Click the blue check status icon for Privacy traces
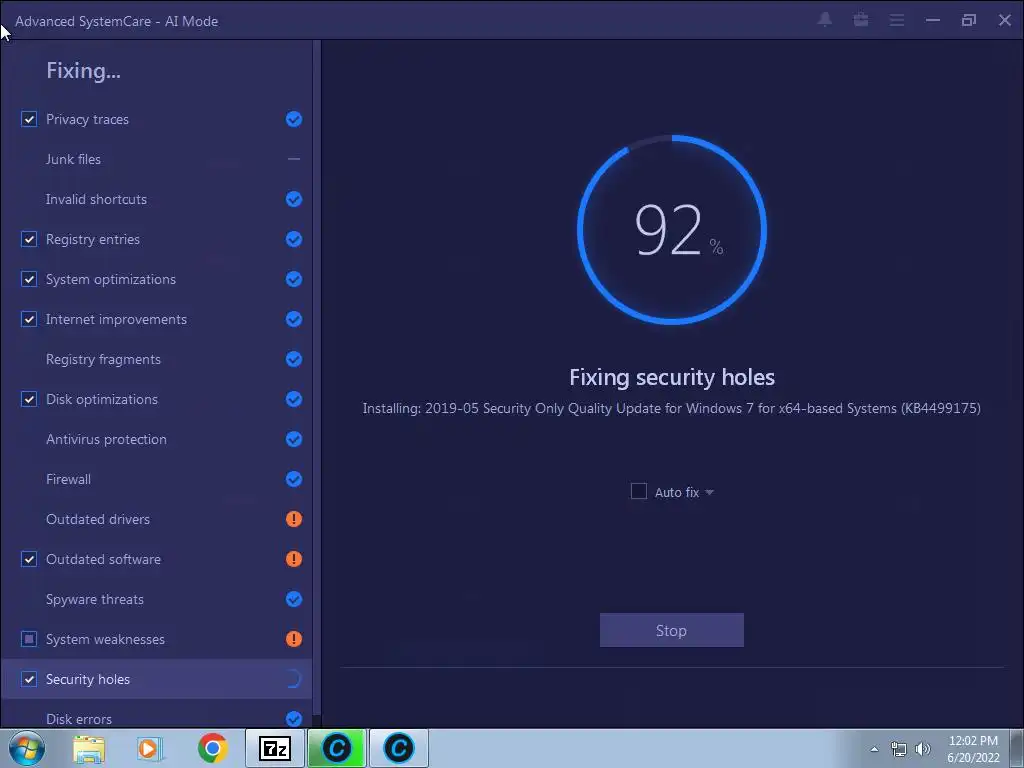Image resolution: width=1024 pixels, height=768 pixels. click(294, 119)
